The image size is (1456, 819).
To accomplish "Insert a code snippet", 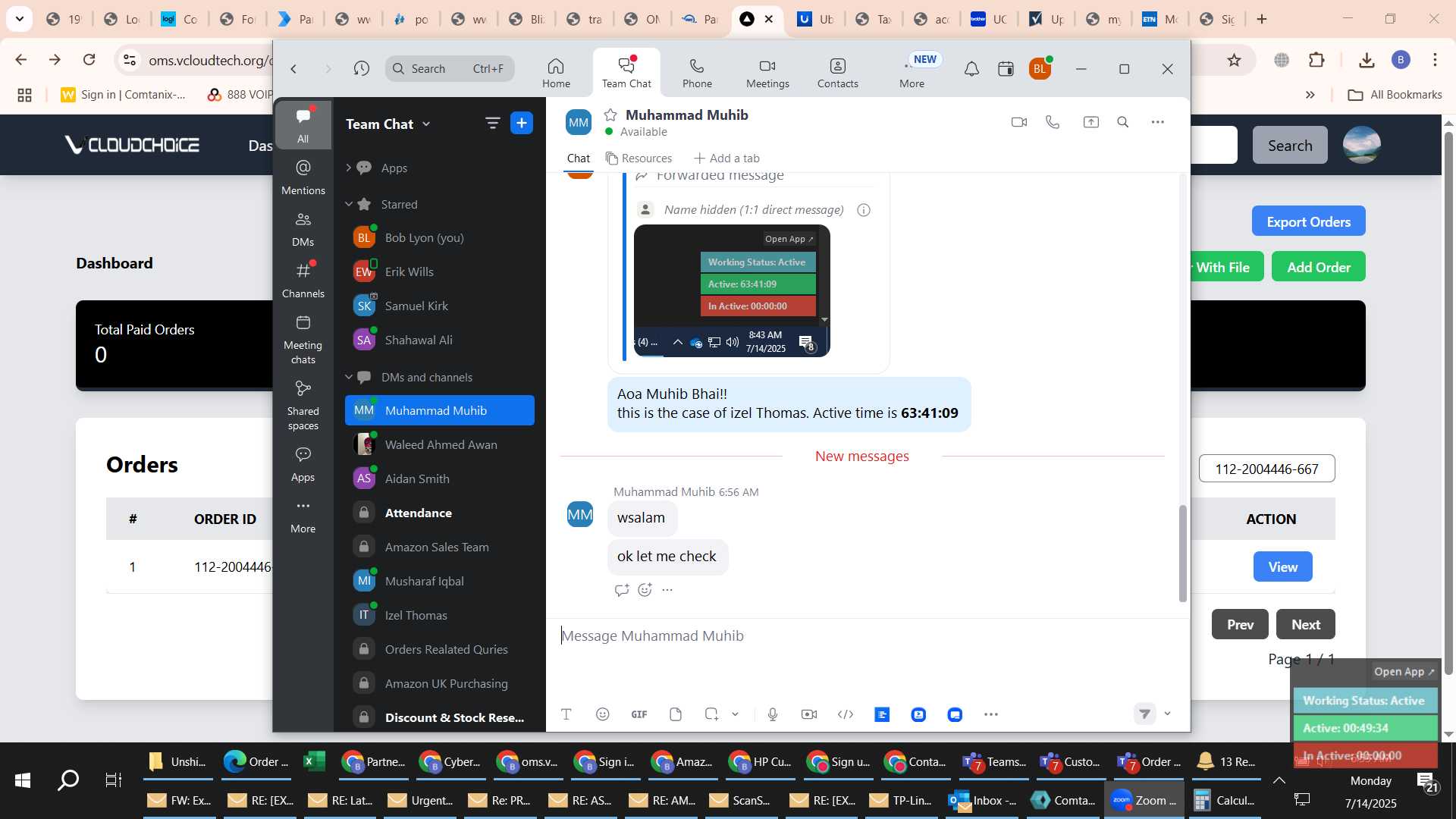I will tap(846, 714).
